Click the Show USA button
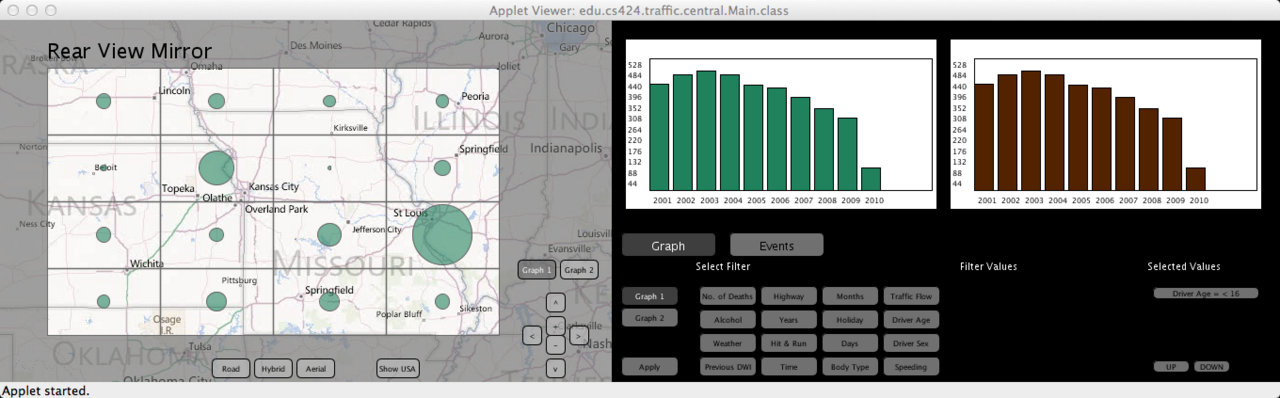This screenshot has height=398, width=1280. click(398, 368)
